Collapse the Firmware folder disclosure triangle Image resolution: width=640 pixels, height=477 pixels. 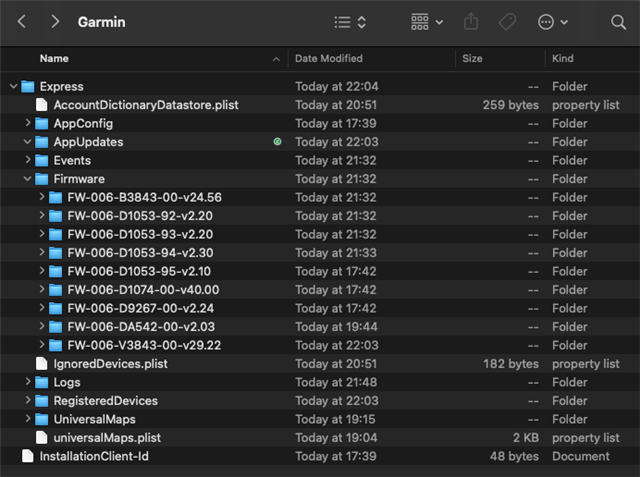point(27,179)
